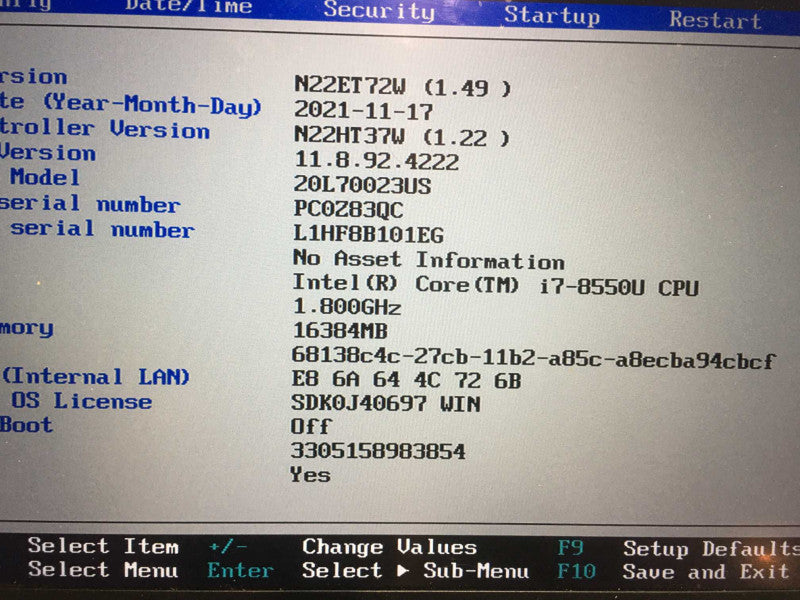Image resolution: width=800 pixels, height=600 pixels.
Task: Select CPU speed value 1.800GHz
Action: pyautogui.click(x=347, y=307)
